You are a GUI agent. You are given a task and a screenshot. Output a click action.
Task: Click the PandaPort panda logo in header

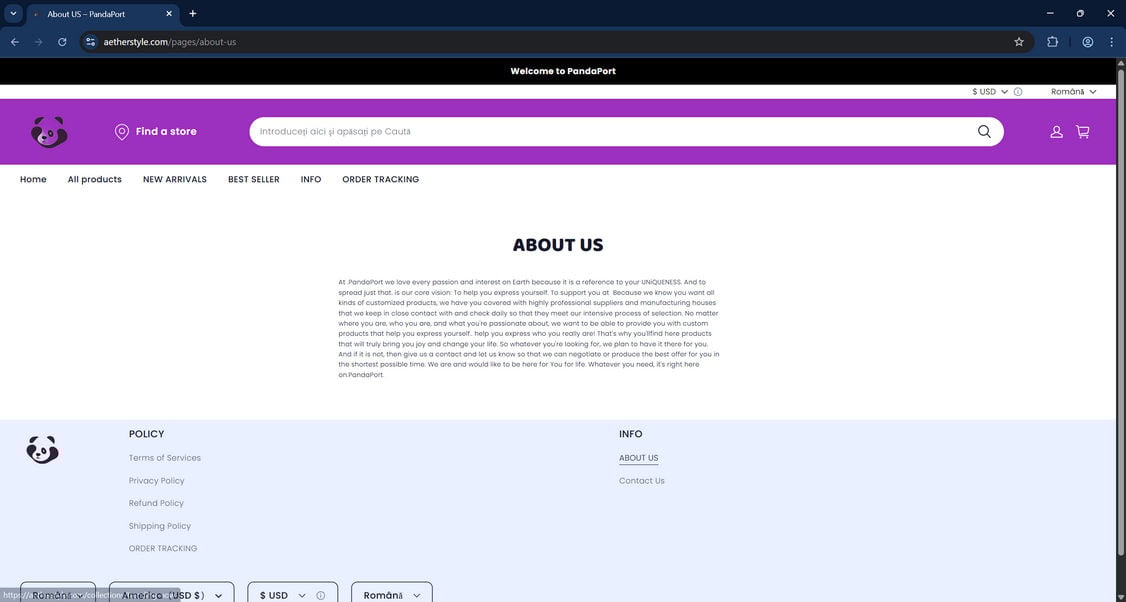(x=50, y=132)
